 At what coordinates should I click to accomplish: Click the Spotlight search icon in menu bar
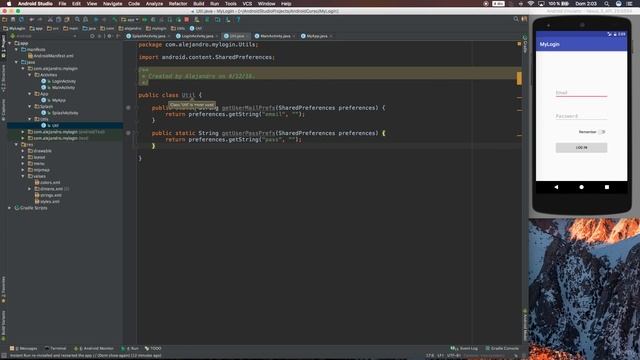607,4
